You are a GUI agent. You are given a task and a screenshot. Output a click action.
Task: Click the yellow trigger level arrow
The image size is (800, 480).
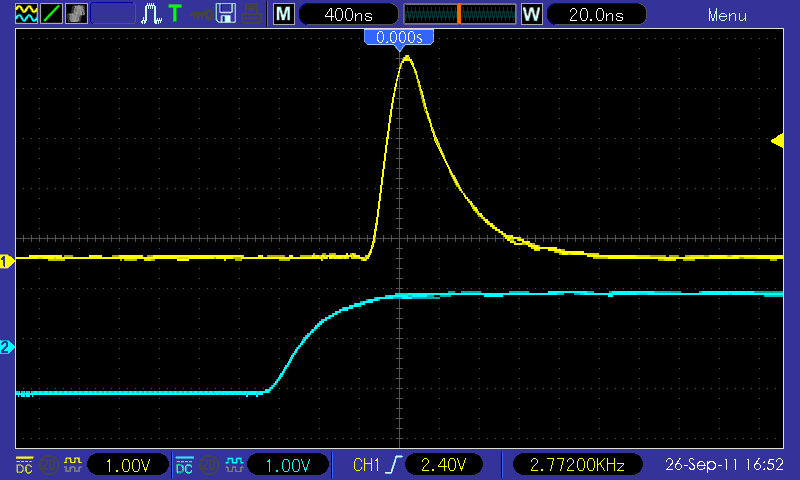click(x=777, y=141)
